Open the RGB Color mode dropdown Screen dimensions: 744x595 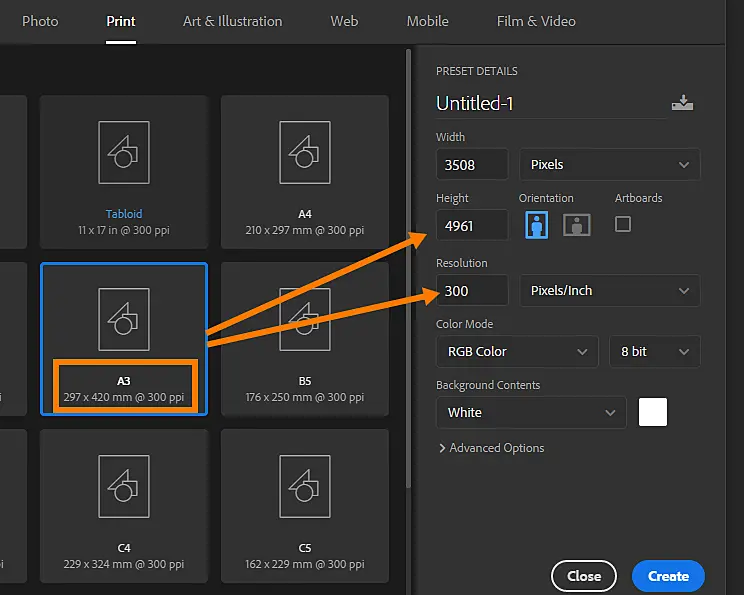pyautogui.click(x=517, y=352)
